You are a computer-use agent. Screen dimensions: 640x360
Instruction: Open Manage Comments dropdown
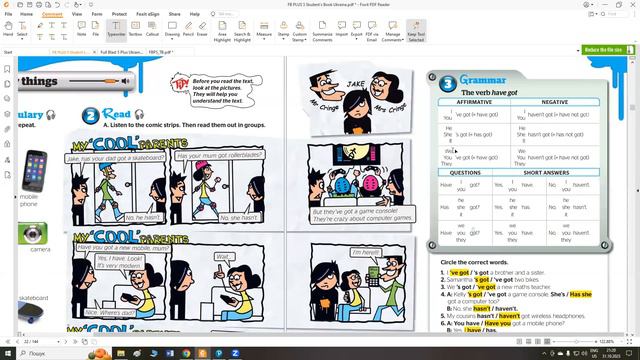(393, 31)
